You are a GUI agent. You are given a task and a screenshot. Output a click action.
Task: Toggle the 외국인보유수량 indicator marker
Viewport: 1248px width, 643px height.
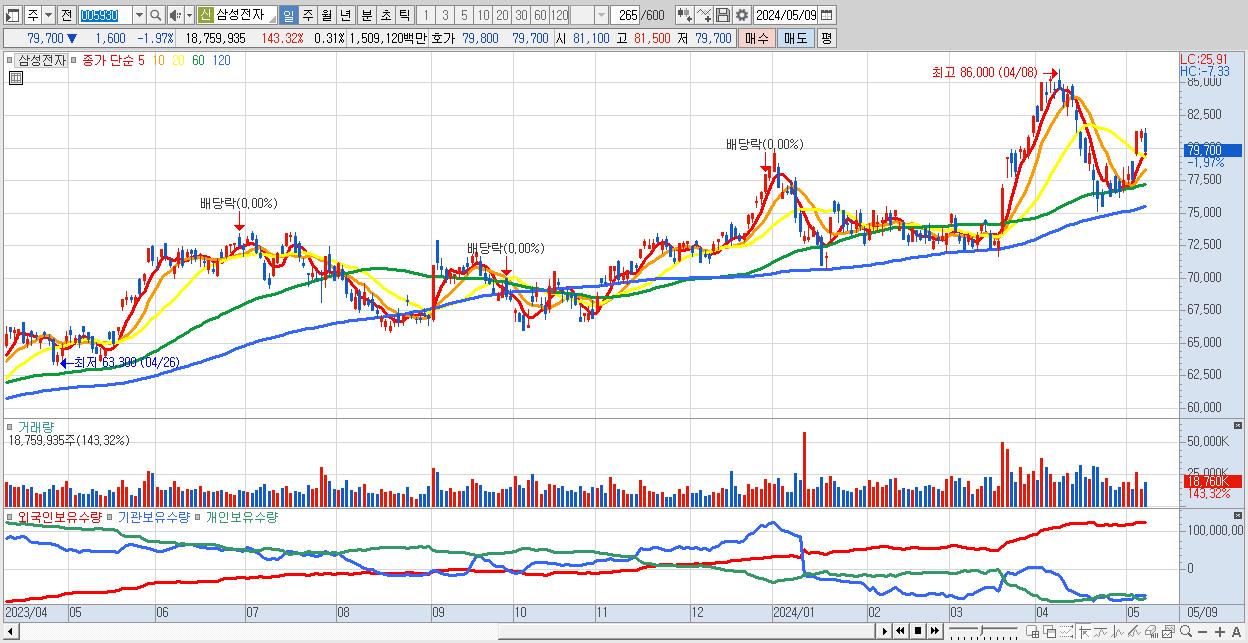coord(12,517)
